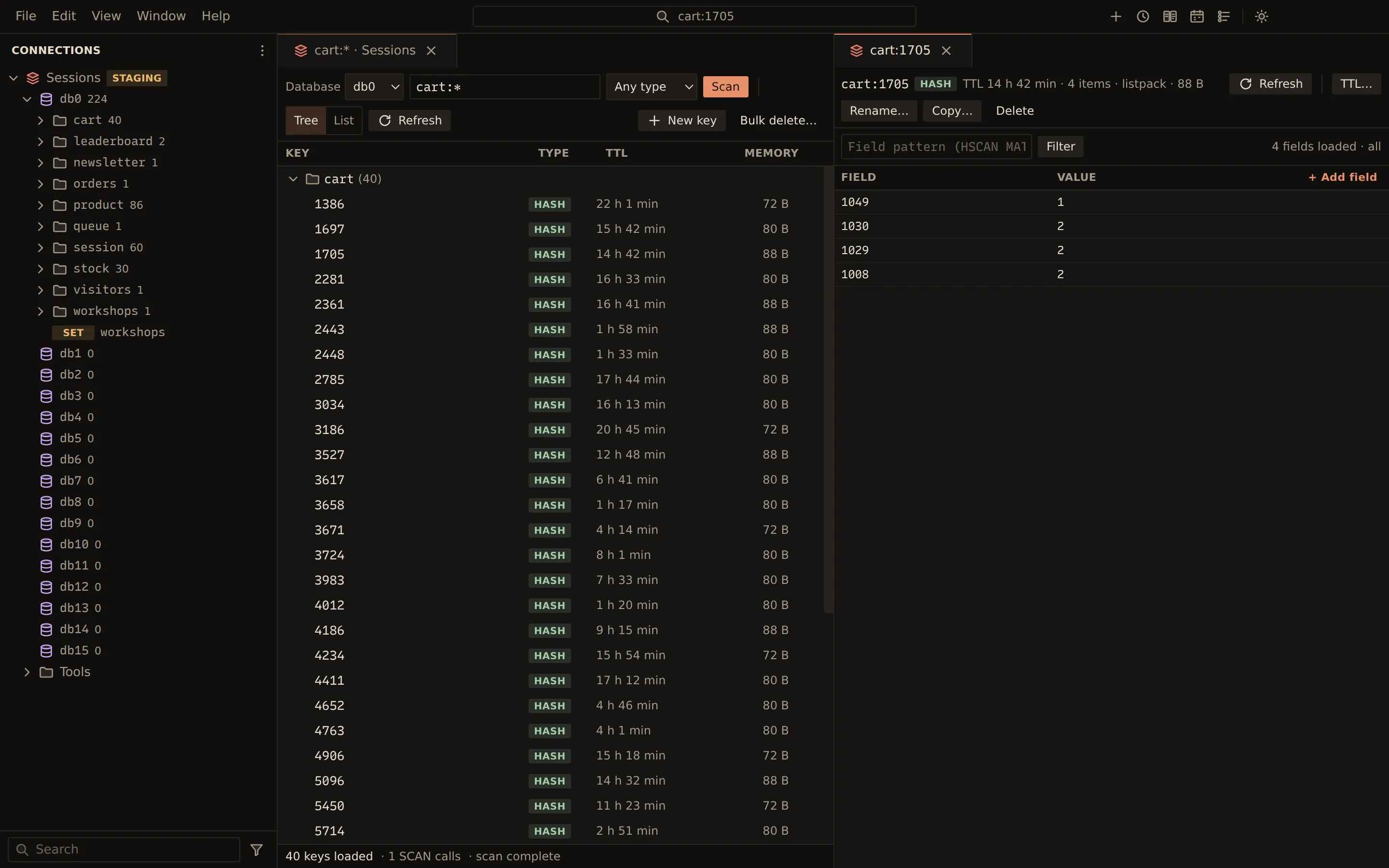Viewport: 1389px width, 868px height.
Task: Click the db12 database icon
Action: (46, 587)
